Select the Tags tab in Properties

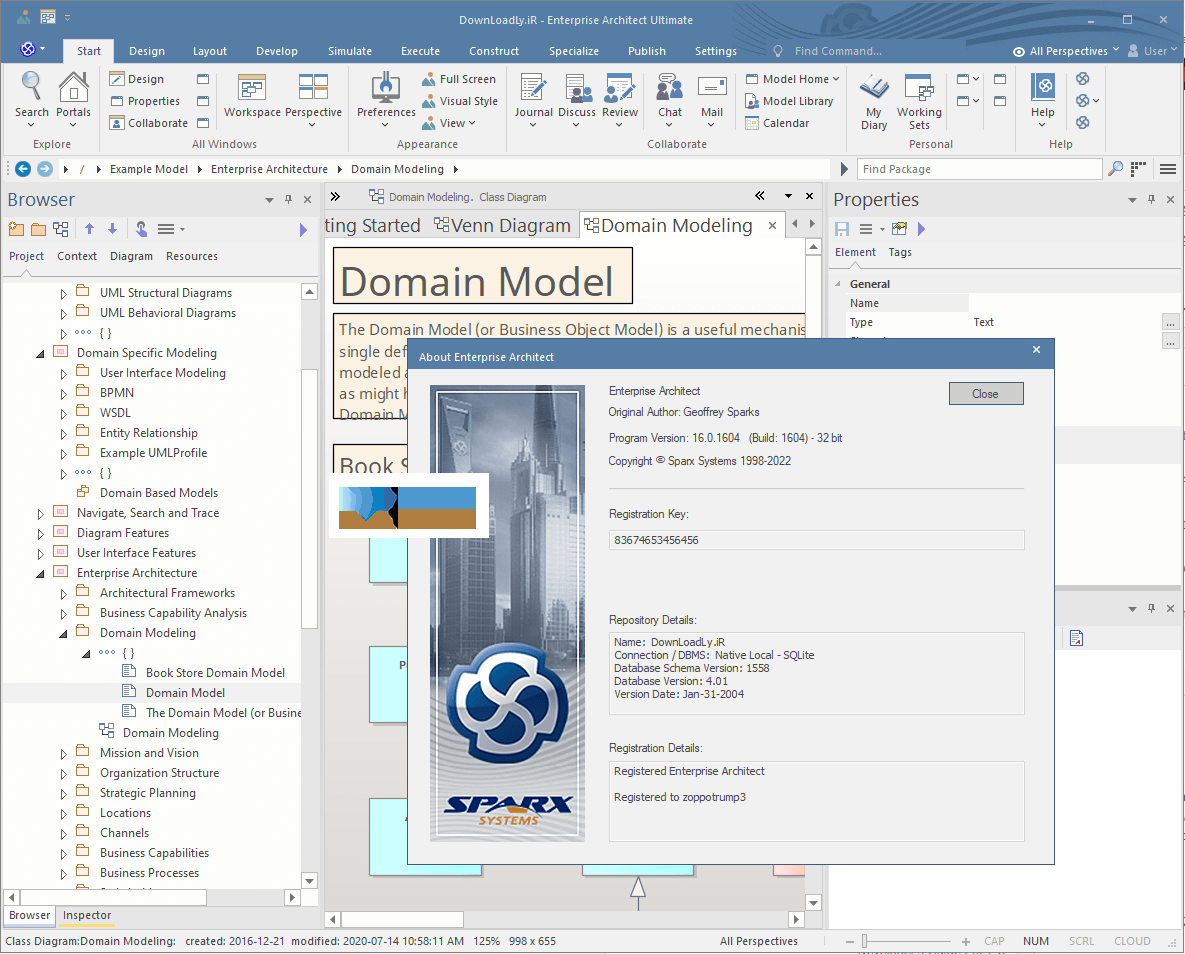pyautogui.click(x=900, y=252)
